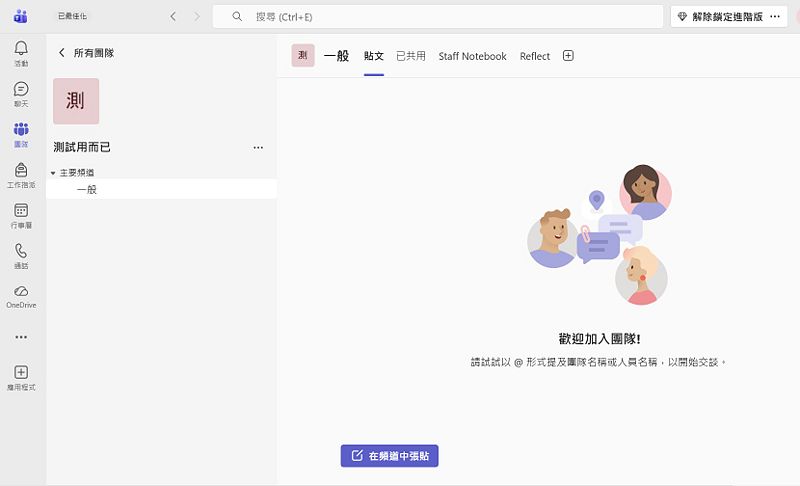Open the 工作指派 (Assignments) icon
Viewport: 800px width, 486px height.
tap(21, 174)
